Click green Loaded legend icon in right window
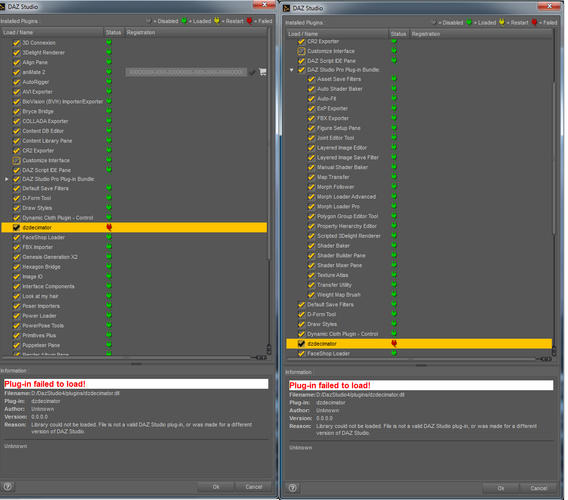This screenshot has width=568, height=500. tap(469, 22)
